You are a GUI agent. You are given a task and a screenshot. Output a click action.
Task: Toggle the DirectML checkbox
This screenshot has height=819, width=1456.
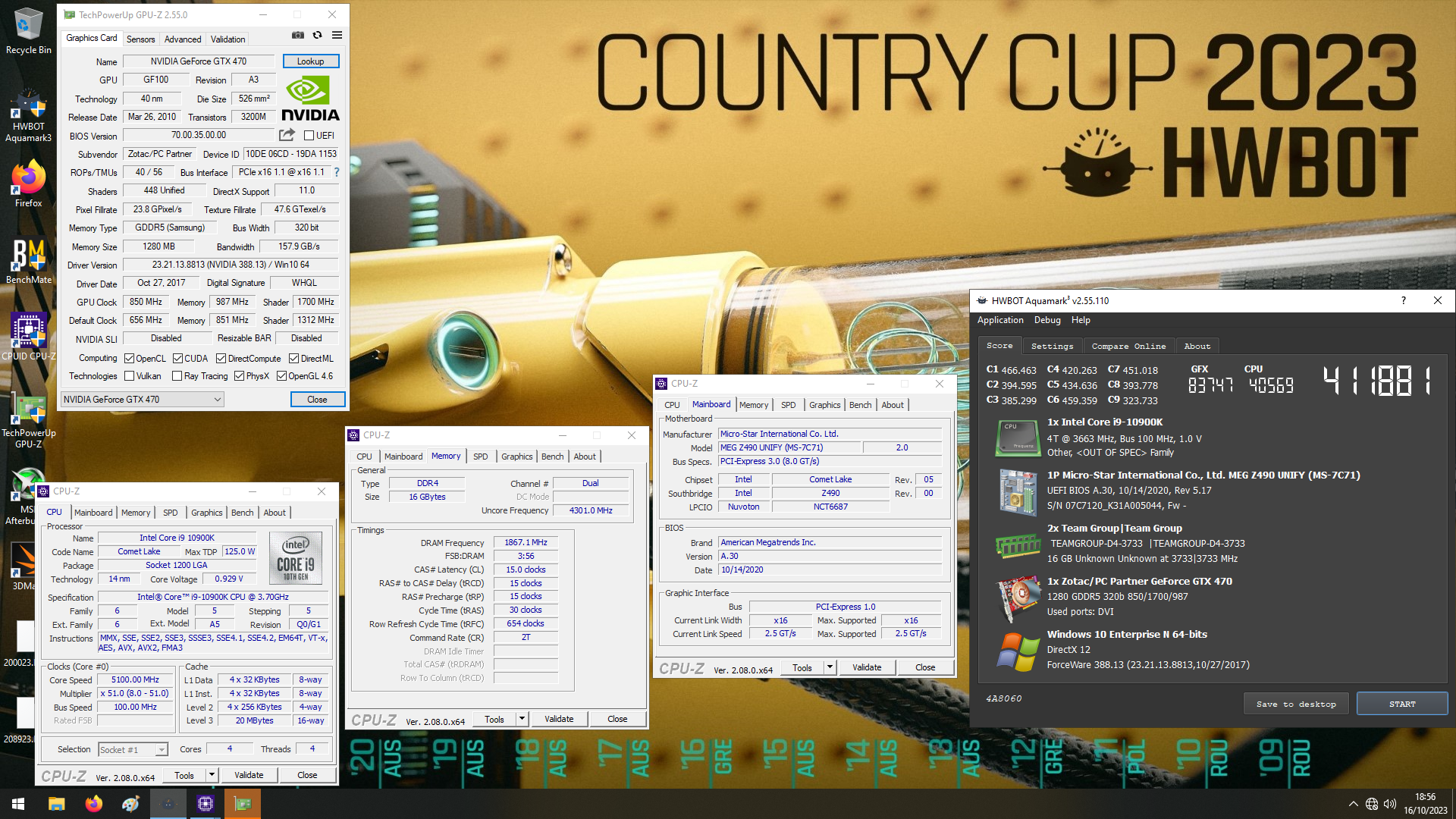tap(294, 359)
